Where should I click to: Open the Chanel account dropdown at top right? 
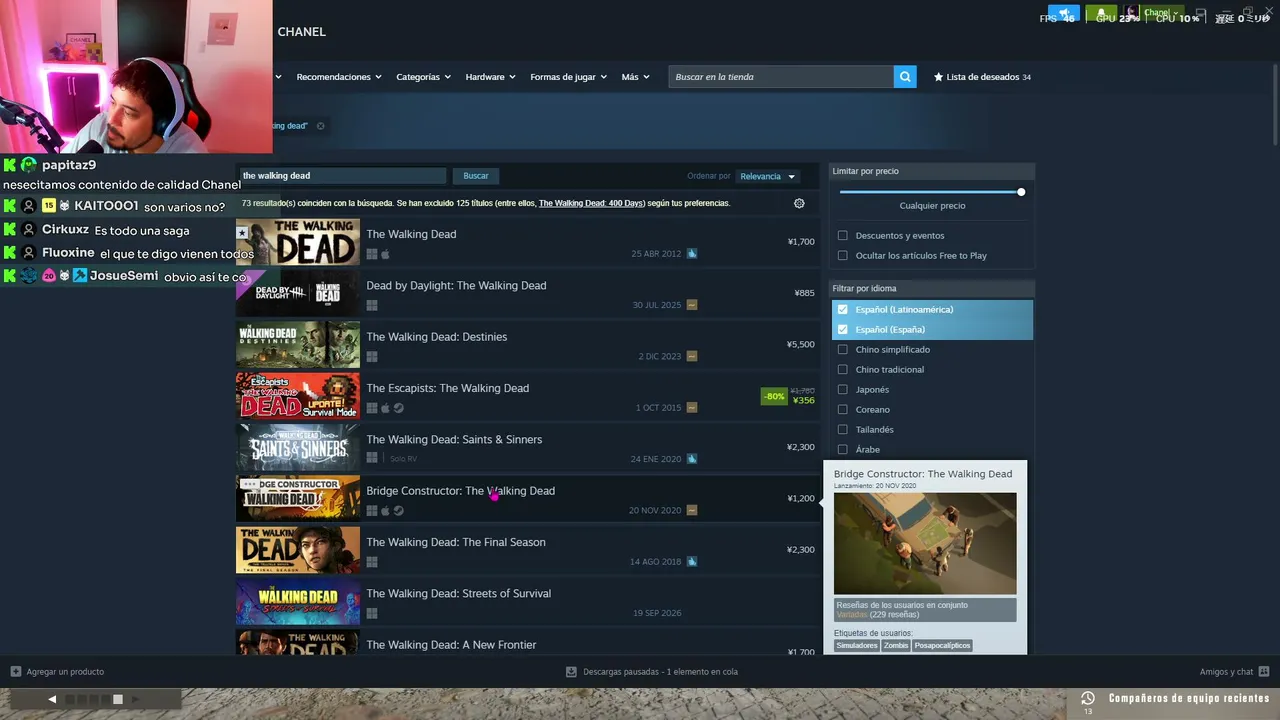tap(1155, 13)
